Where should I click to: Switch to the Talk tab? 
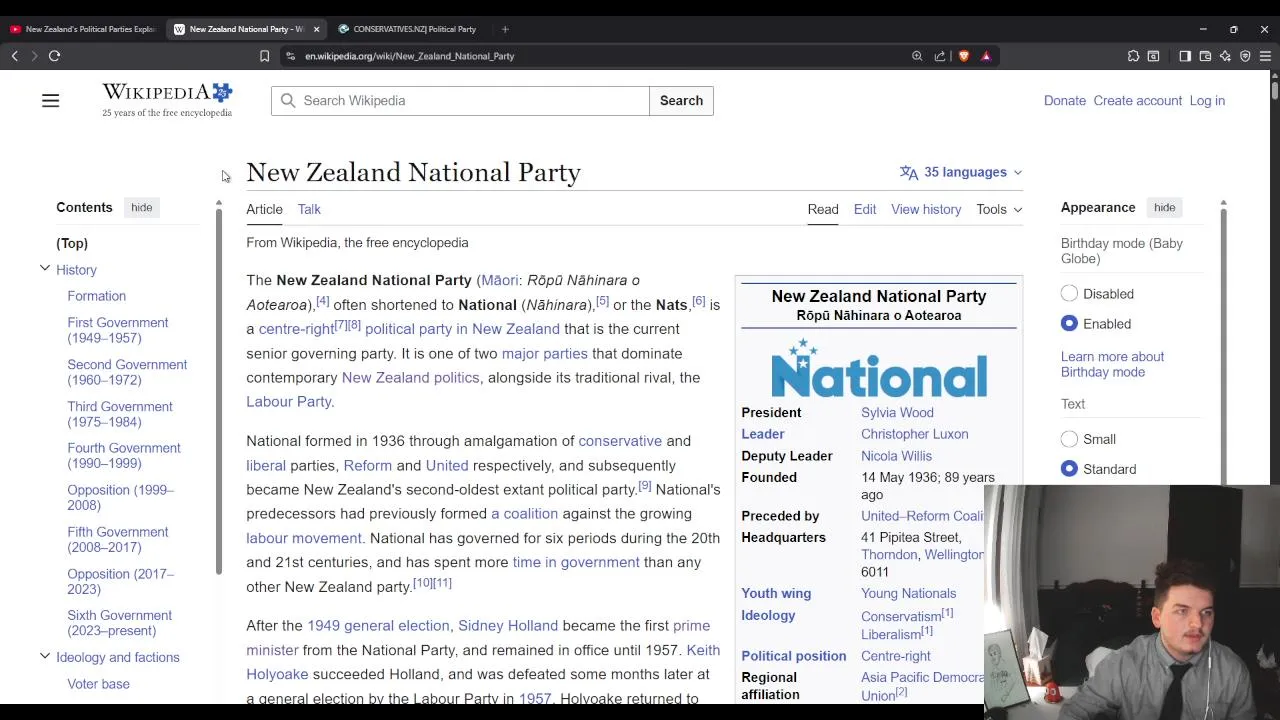tap(309, 209)
